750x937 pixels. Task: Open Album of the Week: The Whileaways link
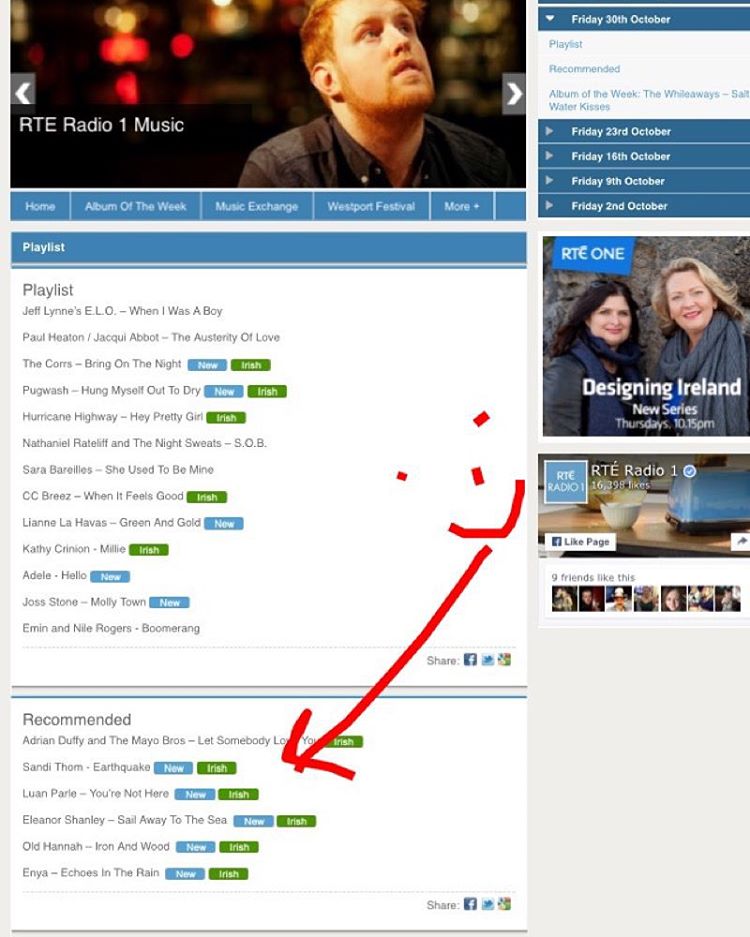(x=649, y=100)
